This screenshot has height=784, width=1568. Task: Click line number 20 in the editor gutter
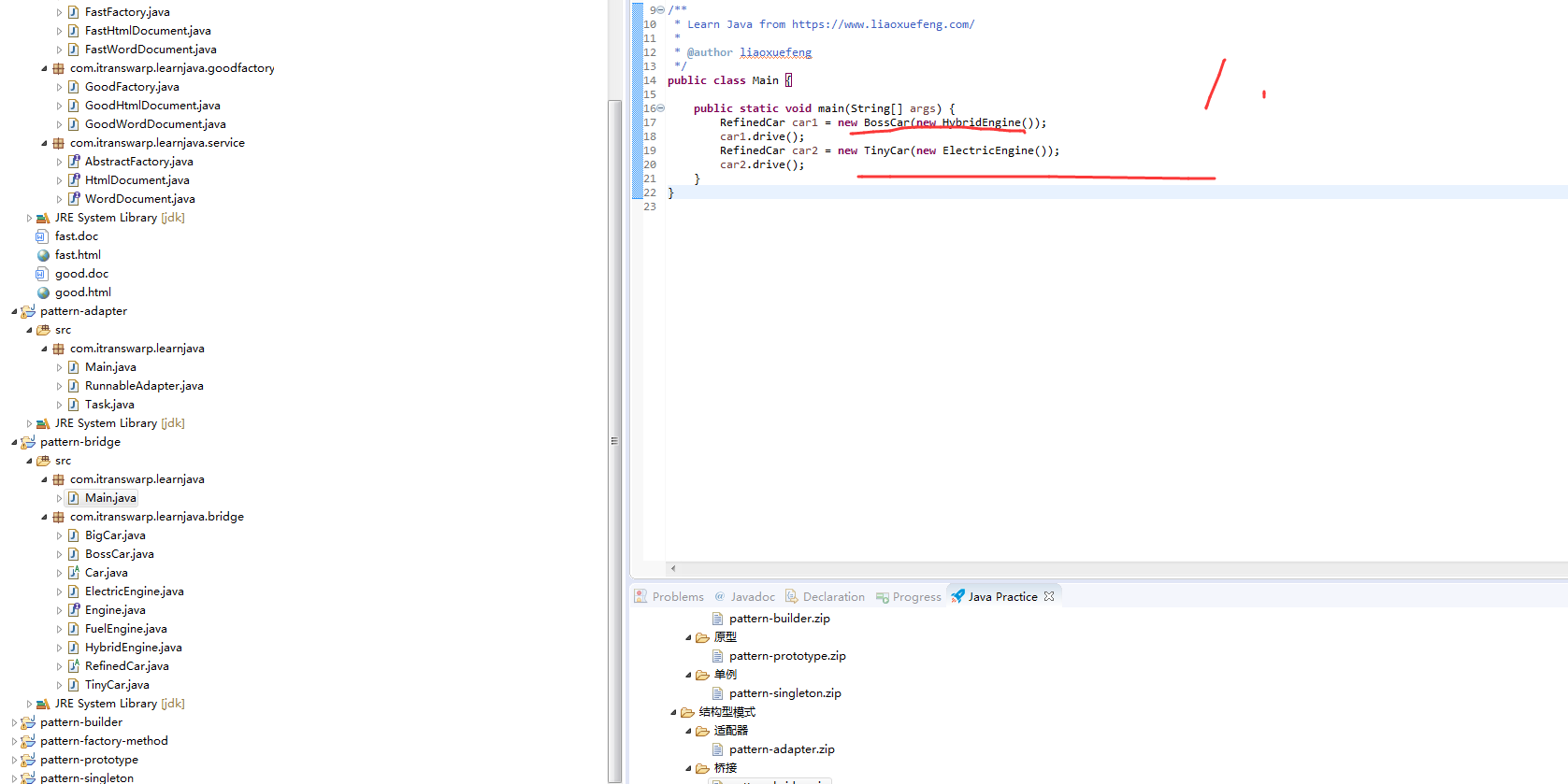point(650,164)
